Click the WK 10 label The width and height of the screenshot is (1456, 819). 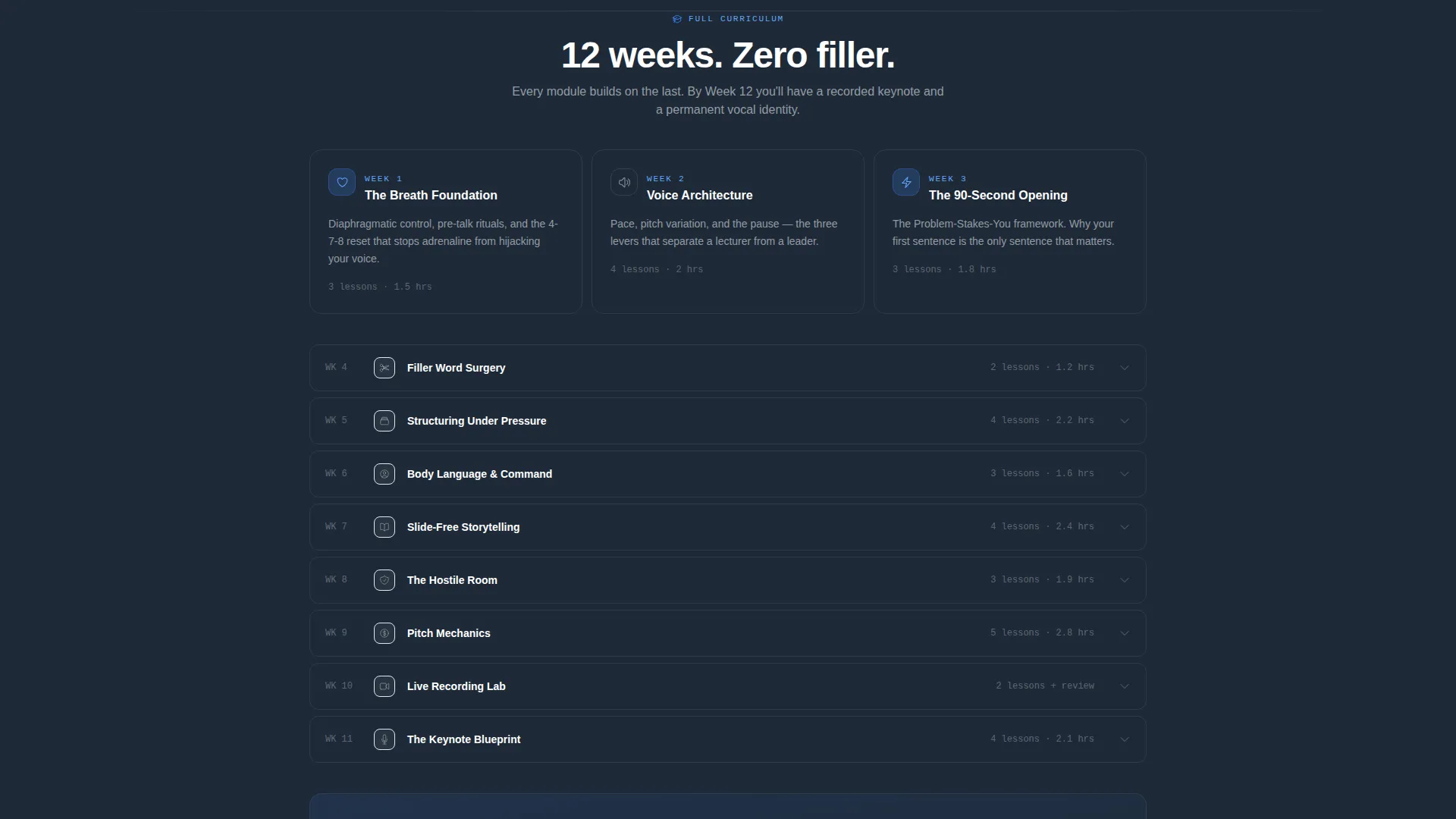click(339, 686)
